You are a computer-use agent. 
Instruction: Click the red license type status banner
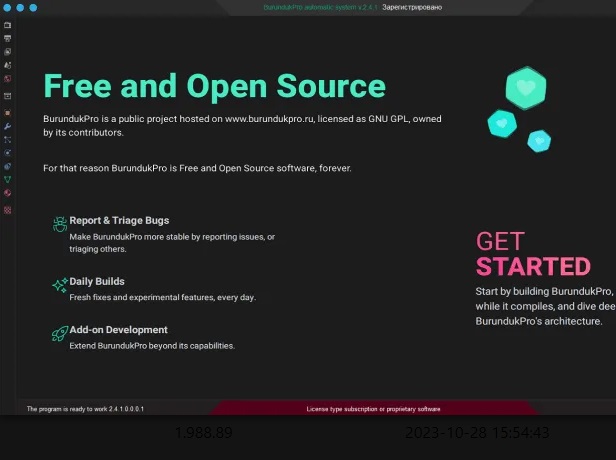(373, 409)
